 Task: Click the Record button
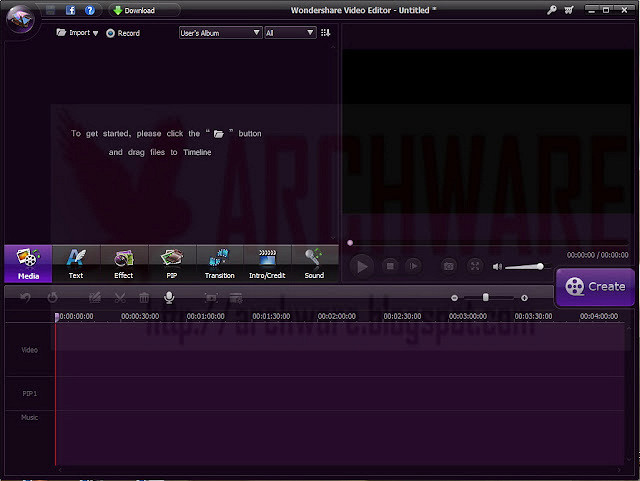click(x=123, y=33)
